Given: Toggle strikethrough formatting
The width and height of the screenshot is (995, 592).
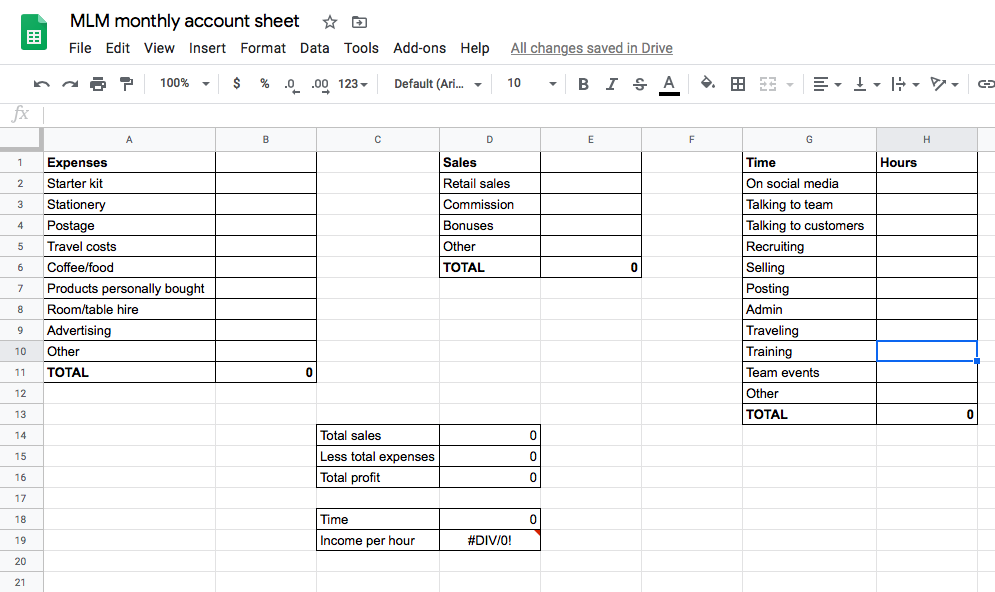Looking at the screenshot, I should pos(640,84).
